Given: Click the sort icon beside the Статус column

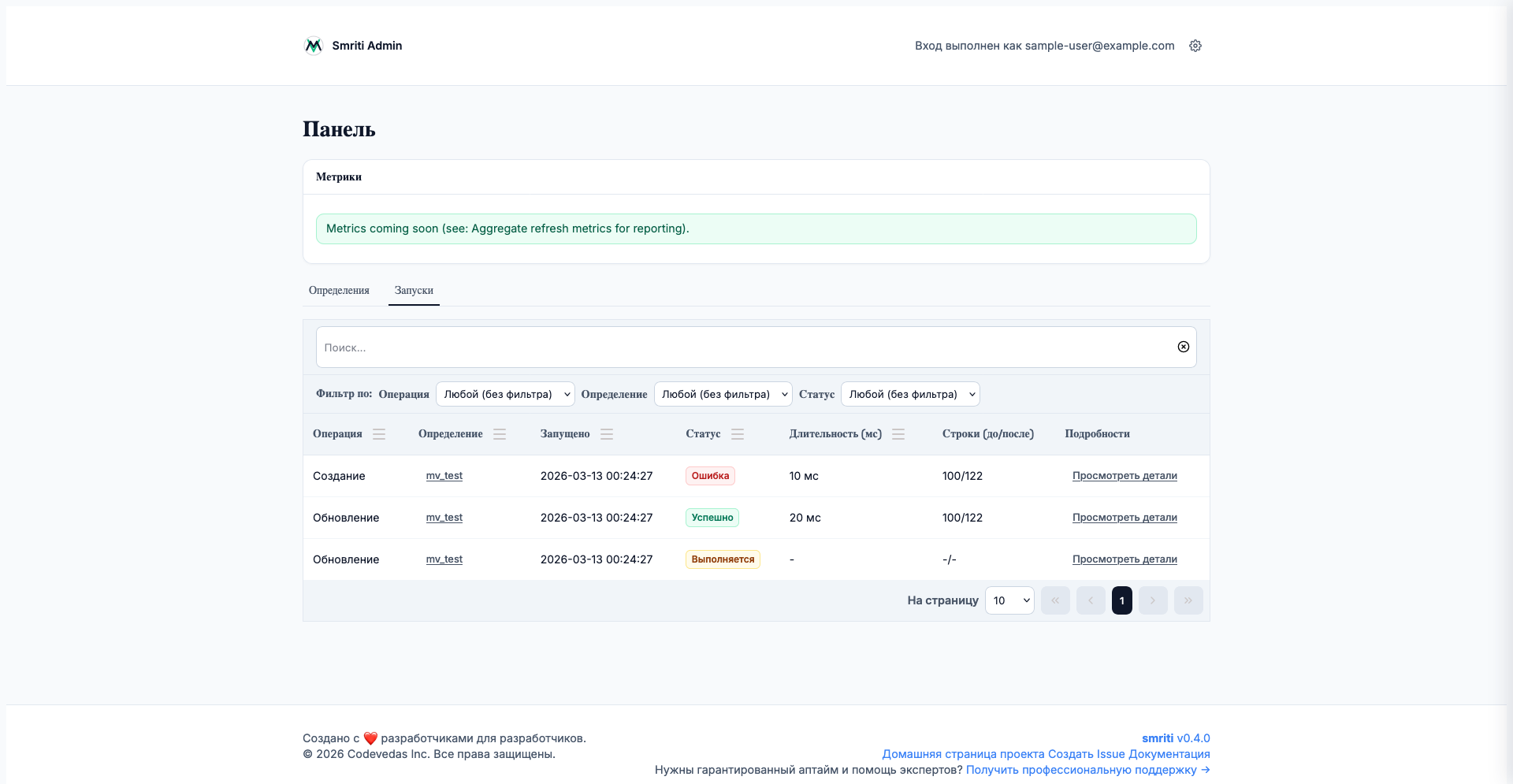Looking at the screenshot, I should [738, 434].
